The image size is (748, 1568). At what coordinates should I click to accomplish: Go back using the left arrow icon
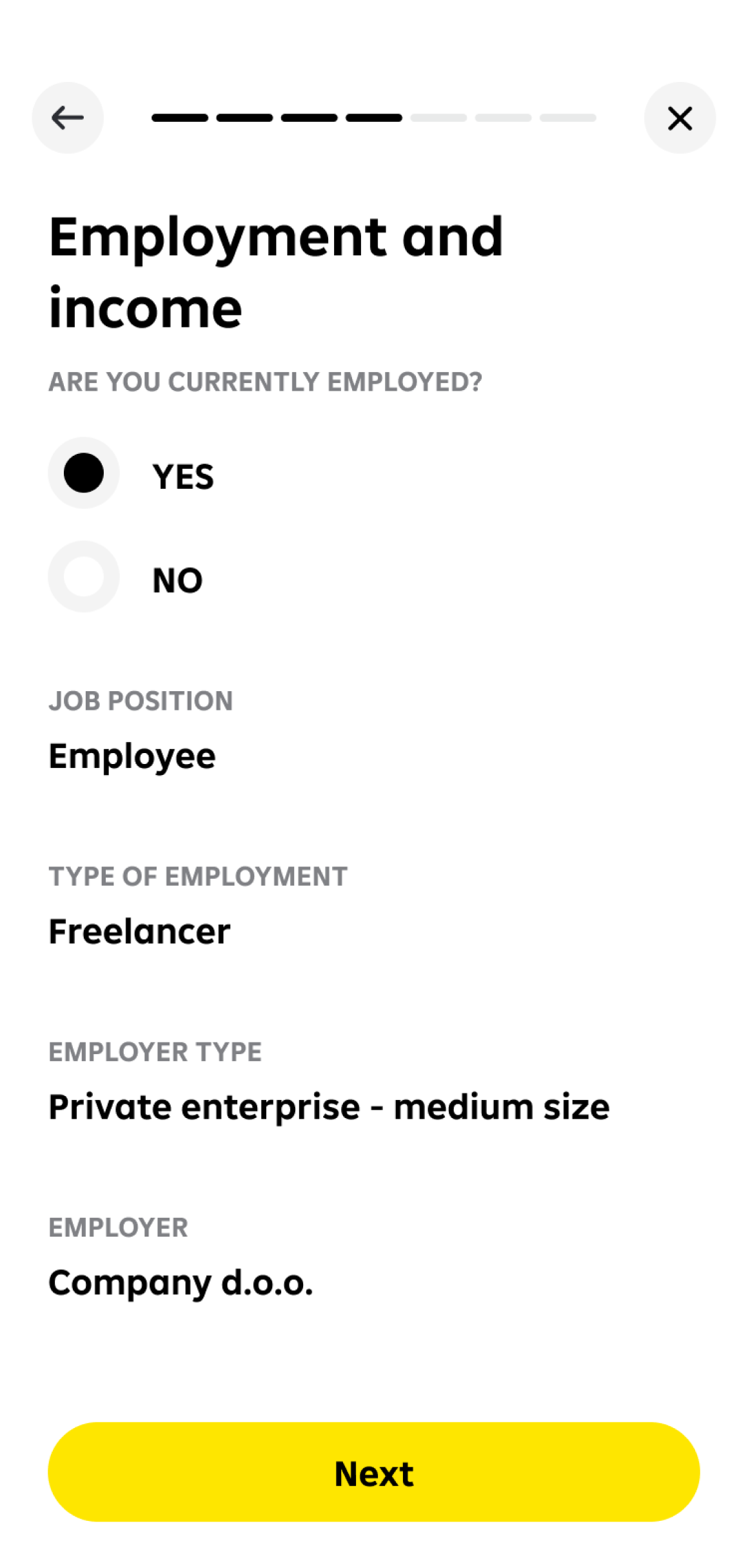68,118
